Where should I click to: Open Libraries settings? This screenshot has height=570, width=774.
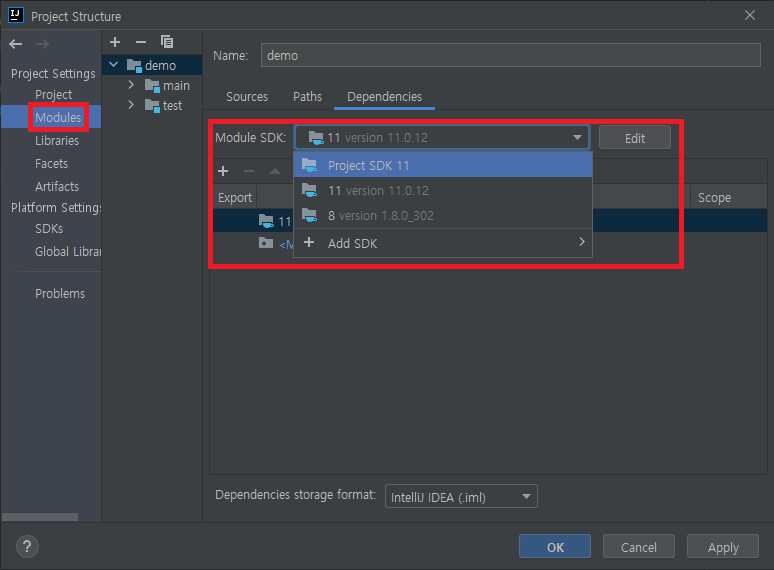[57, 141]
